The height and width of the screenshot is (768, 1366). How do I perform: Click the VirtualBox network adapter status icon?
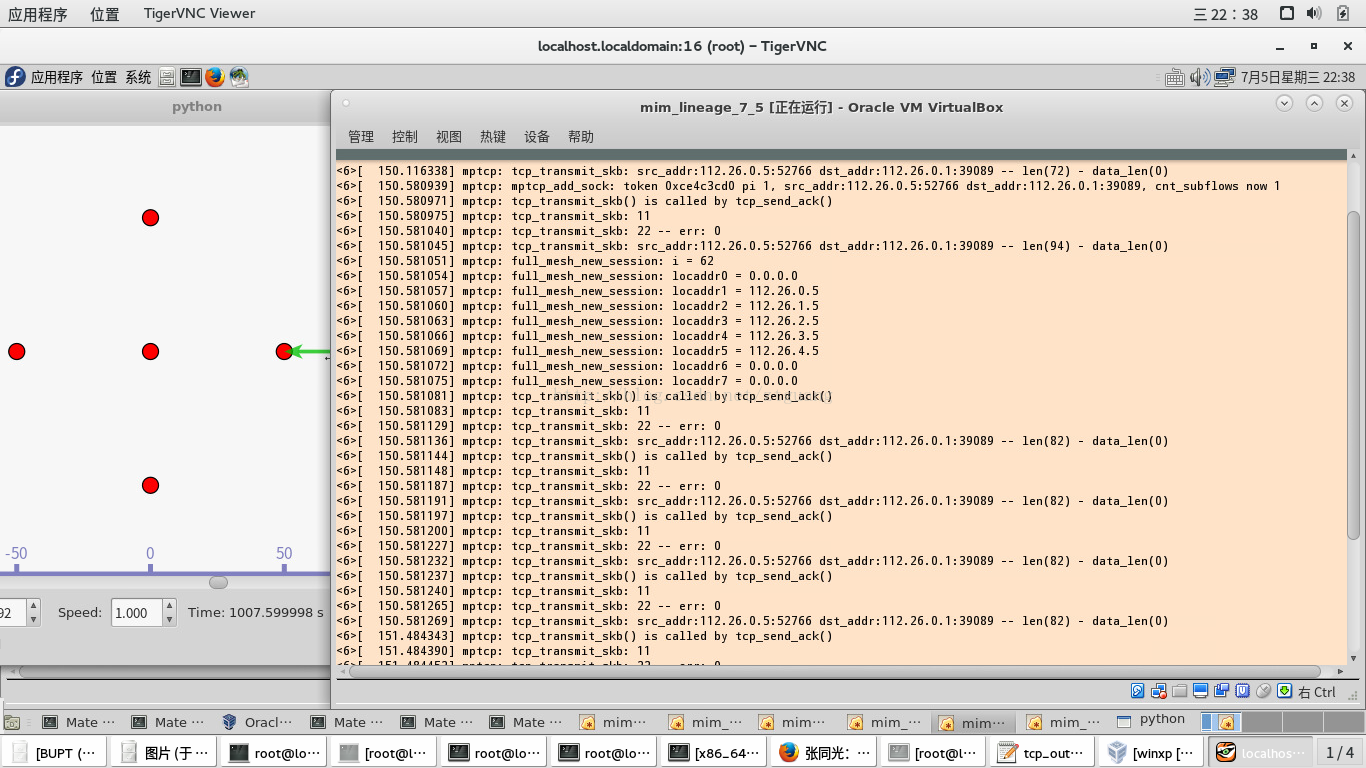pos(1158,691)
